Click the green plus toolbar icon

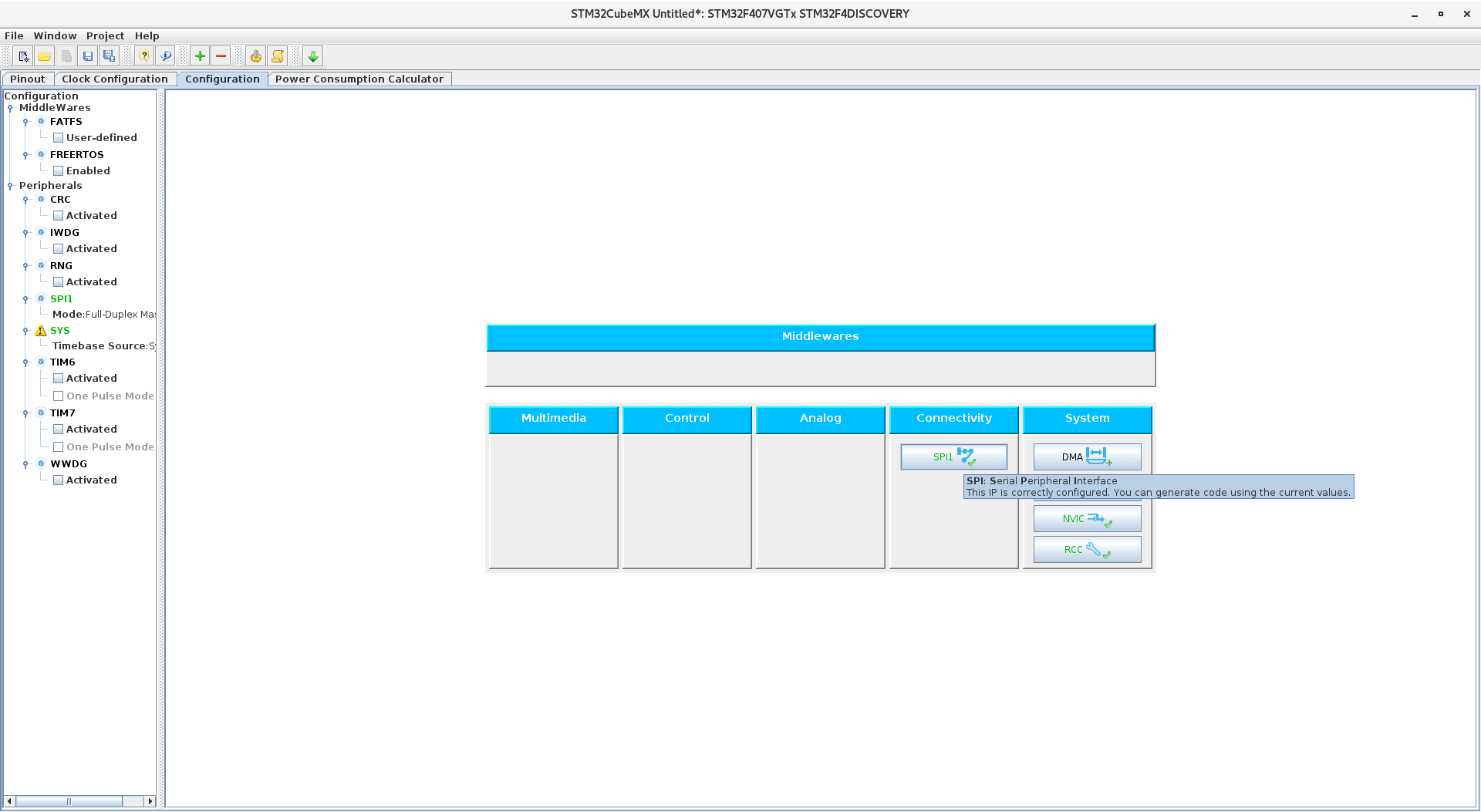200,56
